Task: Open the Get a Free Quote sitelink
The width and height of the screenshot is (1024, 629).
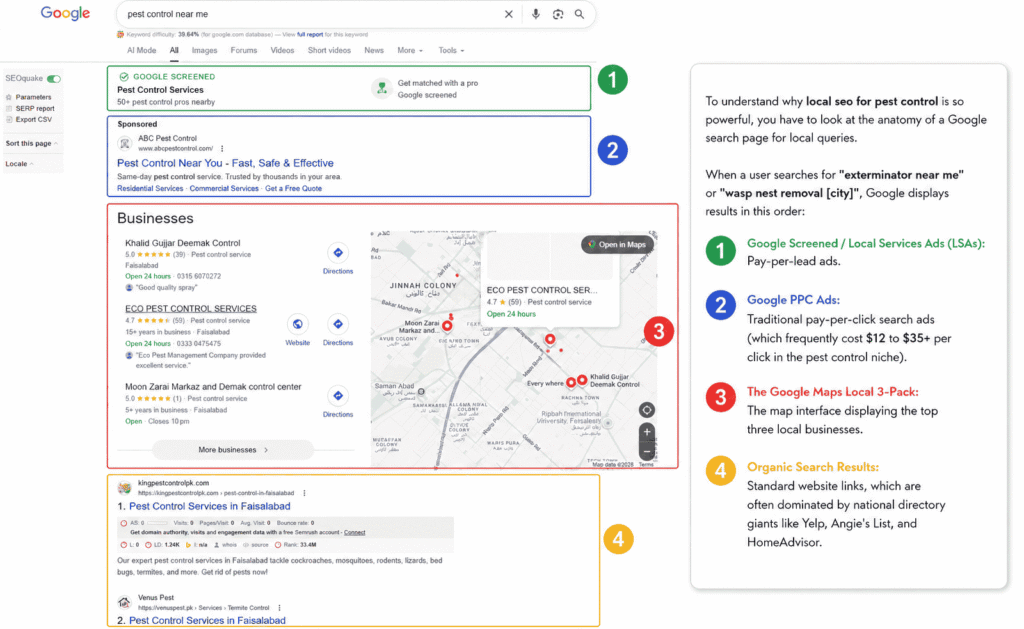Action: [293, 189]
